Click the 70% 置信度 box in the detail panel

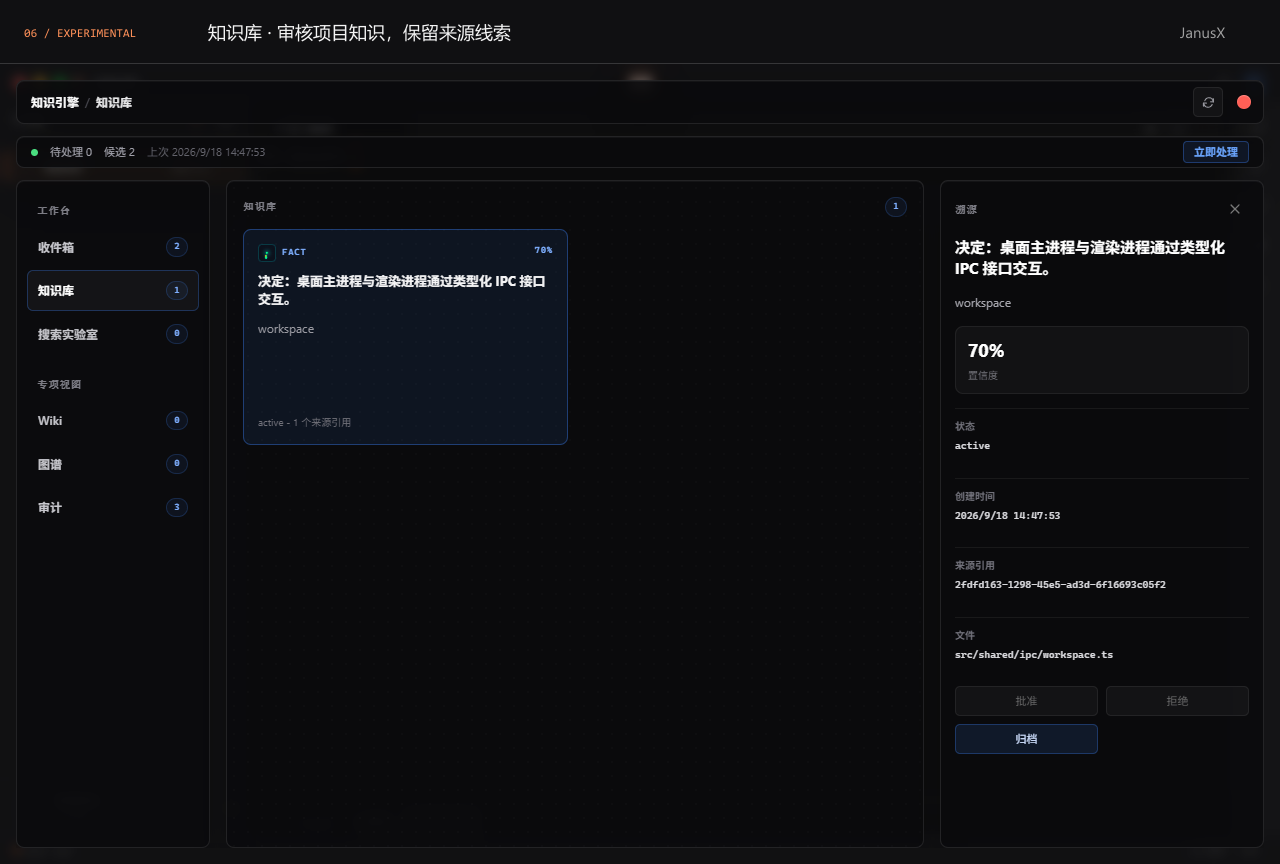coord(1102,360)
